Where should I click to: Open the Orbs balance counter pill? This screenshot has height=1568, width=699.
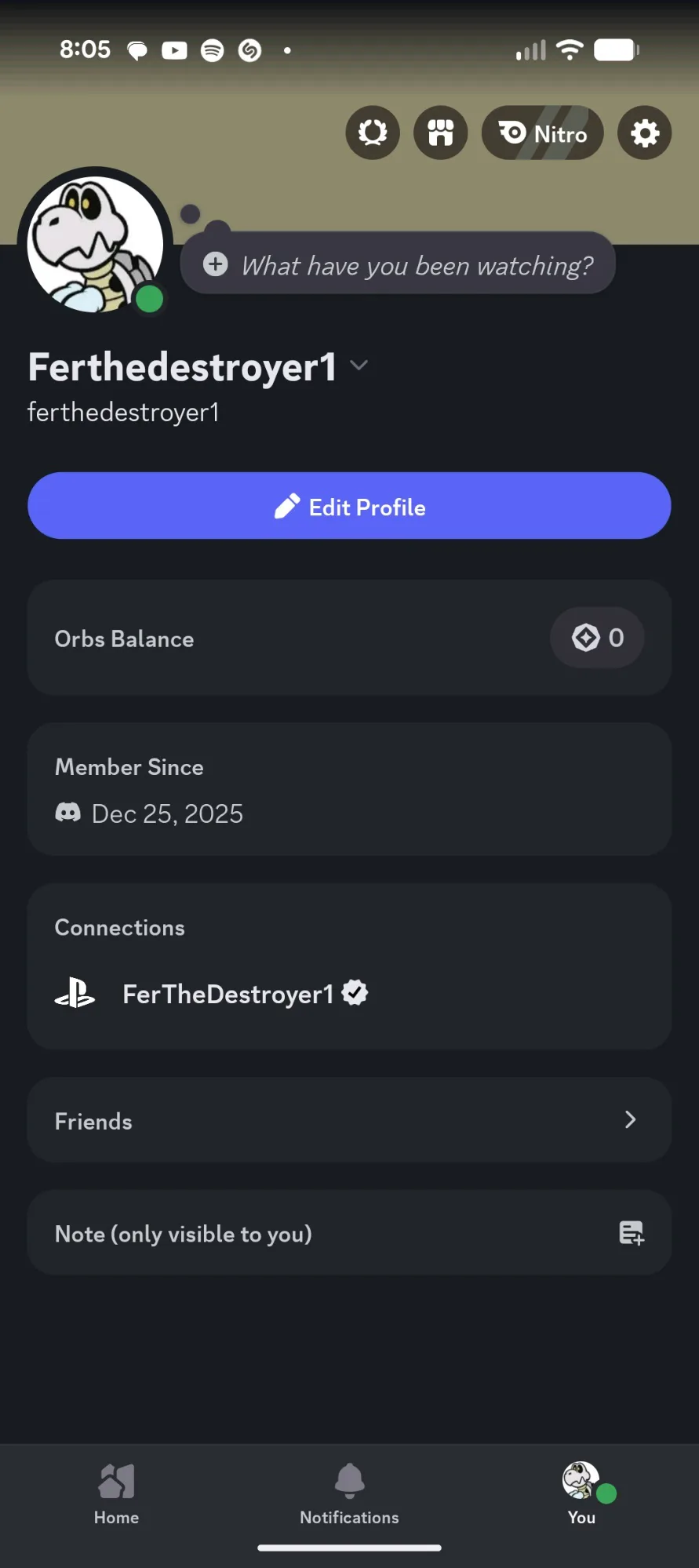coord(598,638)
